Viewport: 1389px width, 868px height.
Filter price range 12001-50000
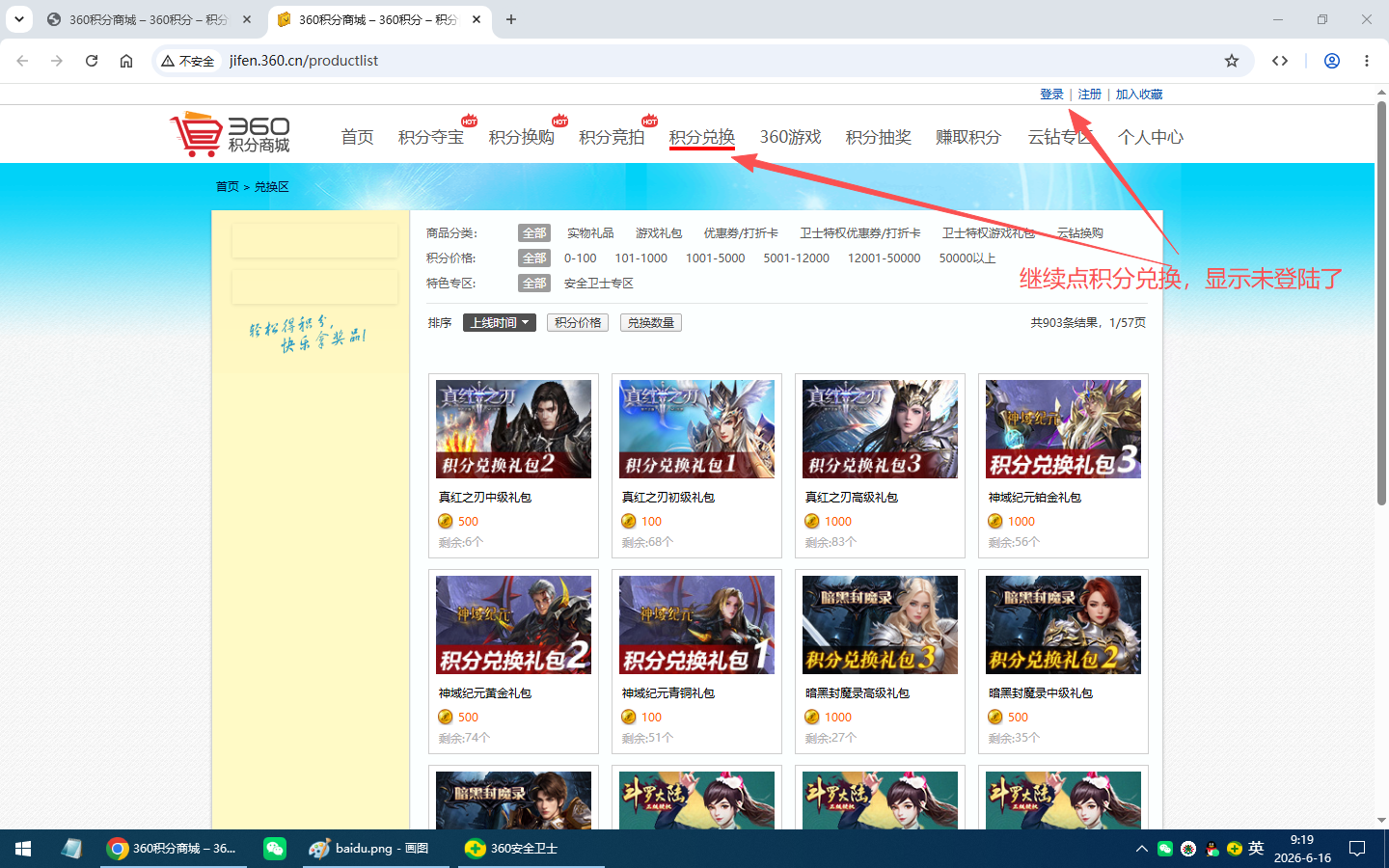pos(885,258)
